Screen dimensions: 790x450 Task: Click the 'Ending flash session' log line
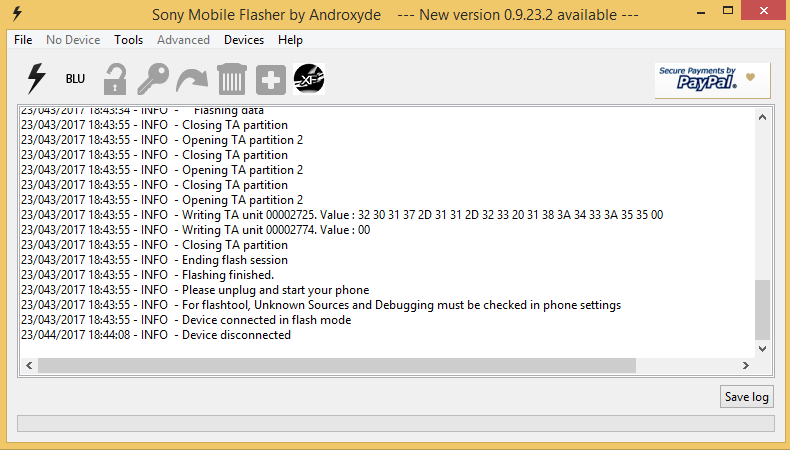point(154,260)
